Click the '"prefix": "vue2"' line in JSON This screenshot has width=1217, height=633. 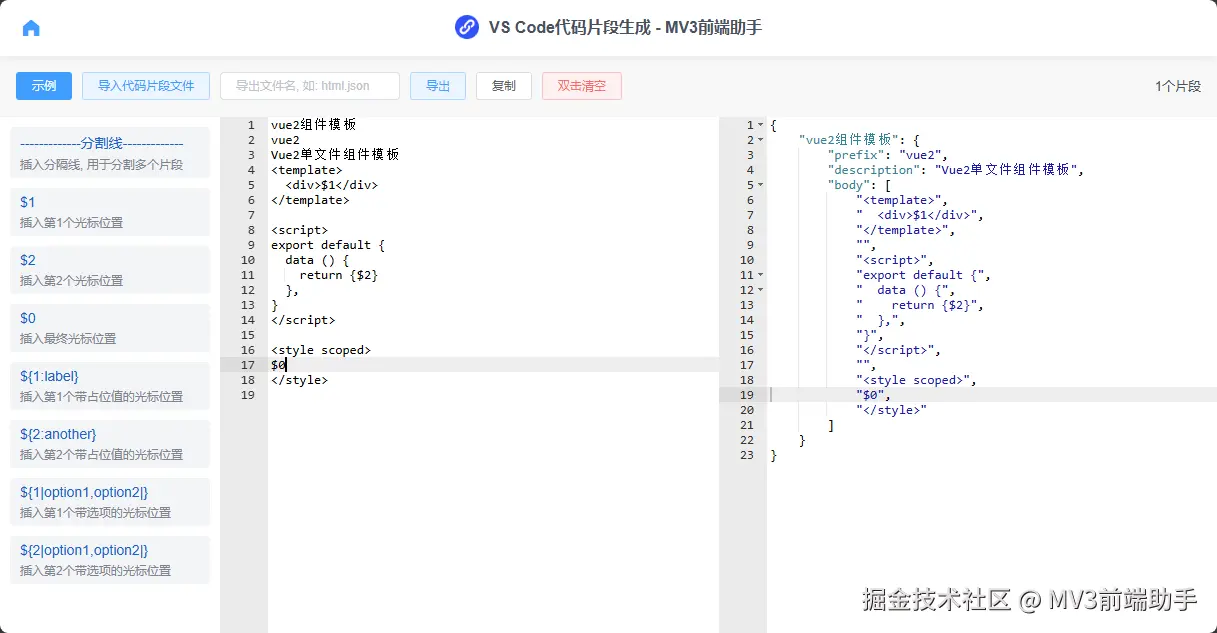point(887,155)
